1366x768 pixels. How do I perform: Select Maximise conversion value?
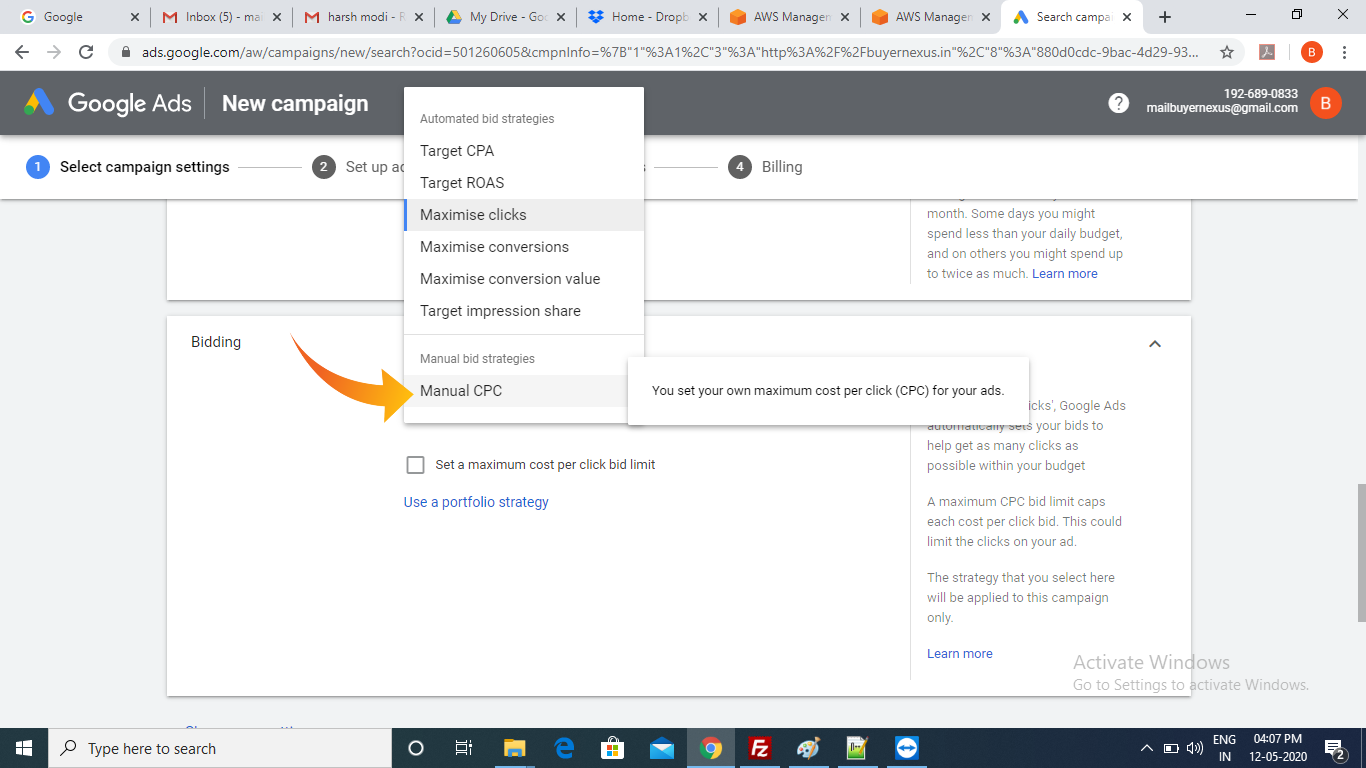524,279
